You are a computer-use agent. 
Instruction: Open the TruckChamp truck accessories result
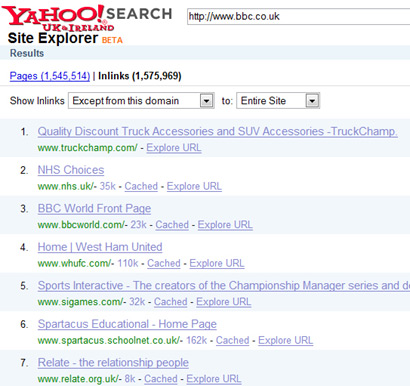217,131
